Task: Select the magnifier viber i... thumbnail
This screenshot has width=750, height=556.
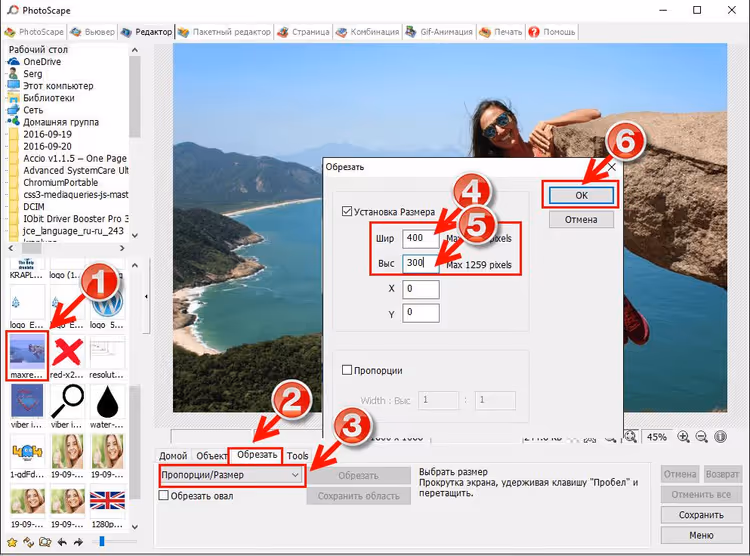Action: click(67, 406)
